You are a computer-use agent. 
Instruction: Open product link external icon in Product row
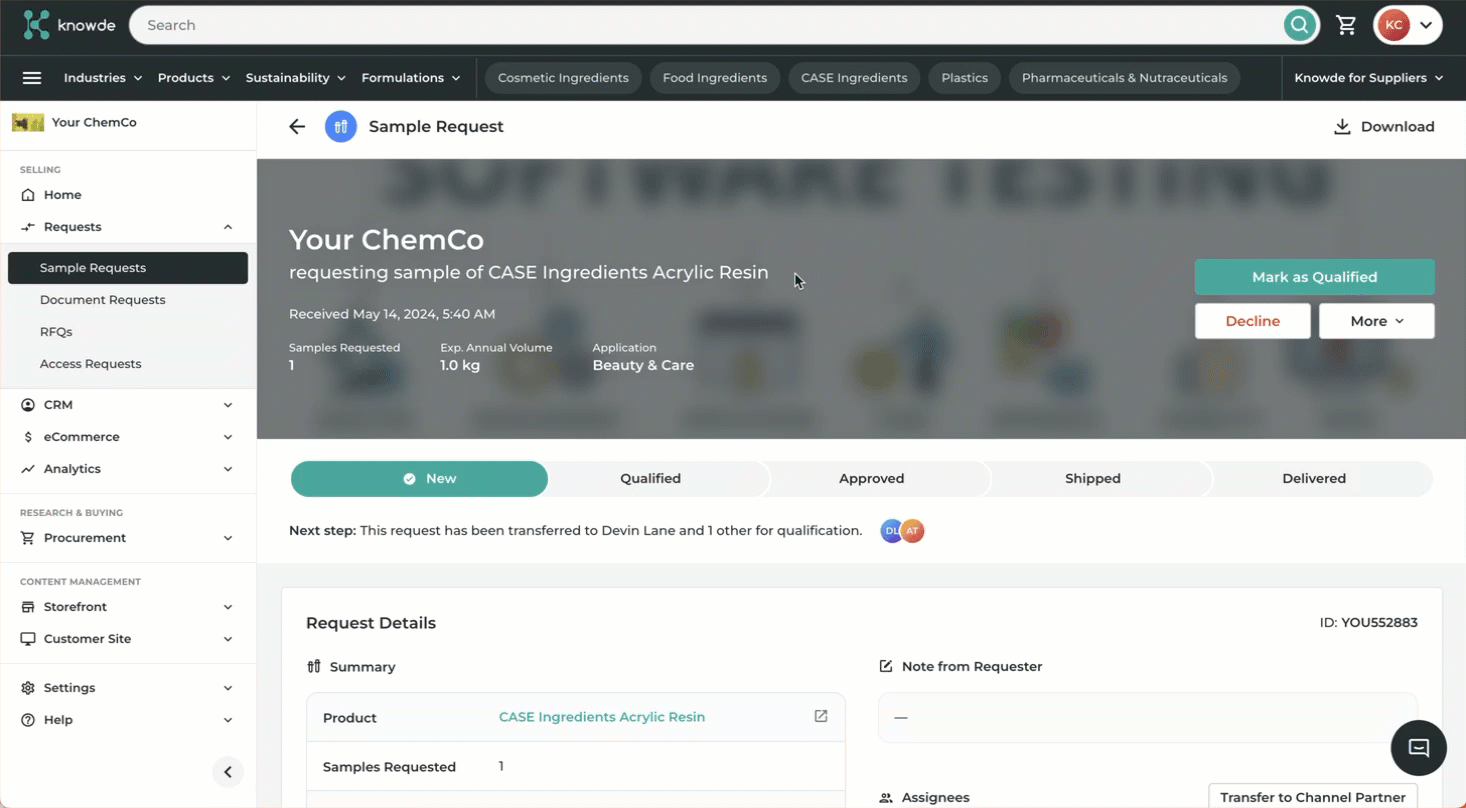821,716
